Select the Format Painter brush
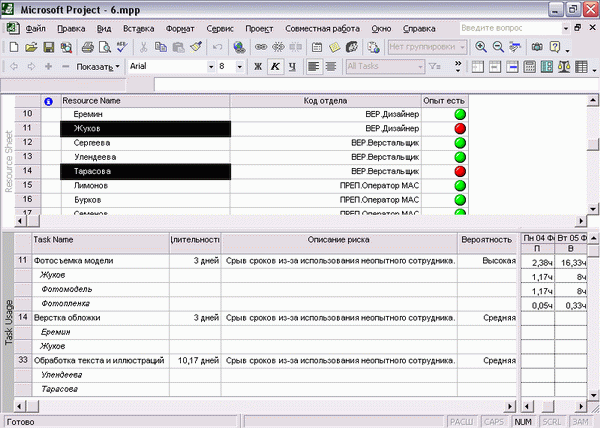The width and height of the screenshot is (600, 428). coord(196,47)
